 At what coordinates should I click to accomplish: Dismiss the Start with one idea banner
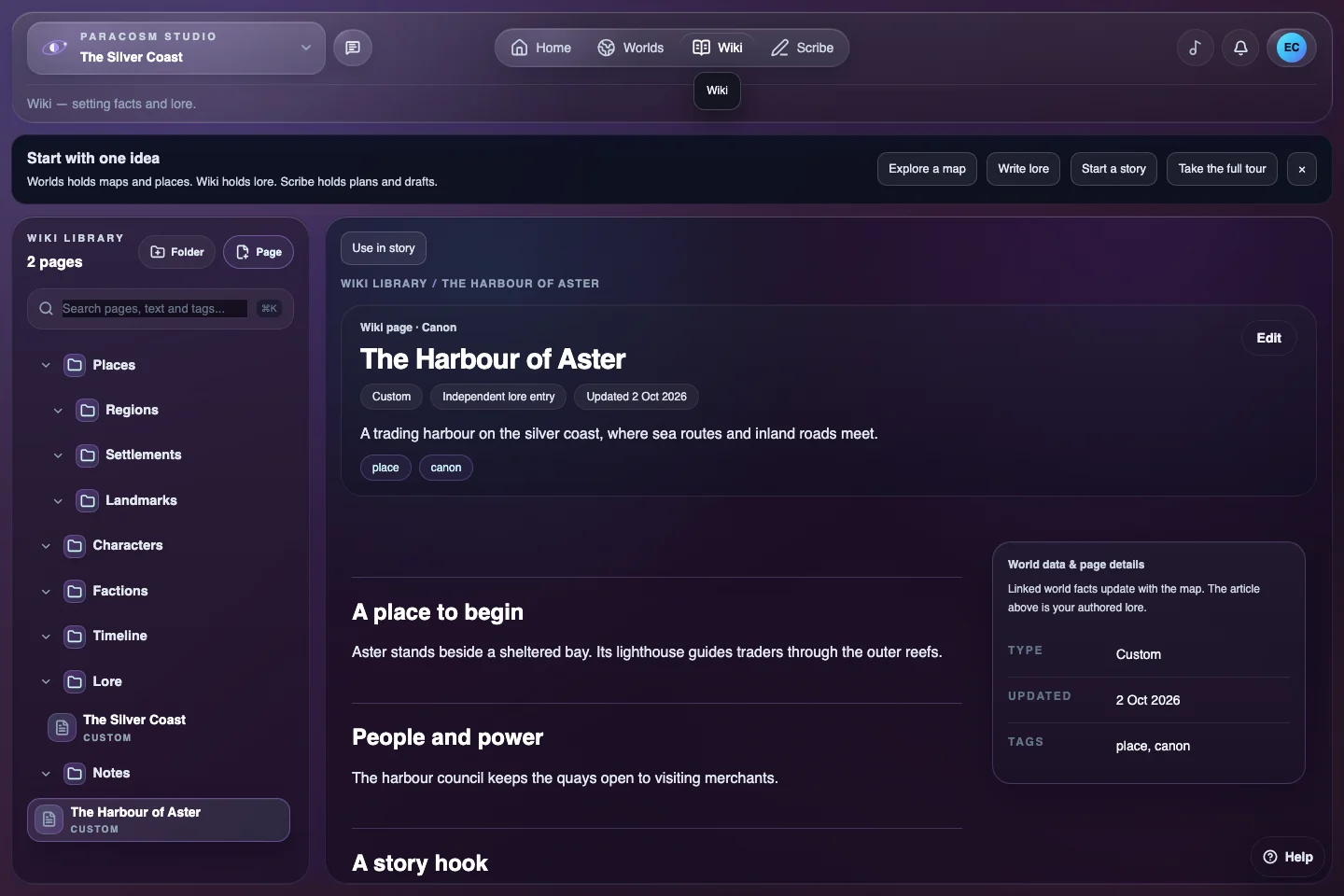coord(1302,169)
